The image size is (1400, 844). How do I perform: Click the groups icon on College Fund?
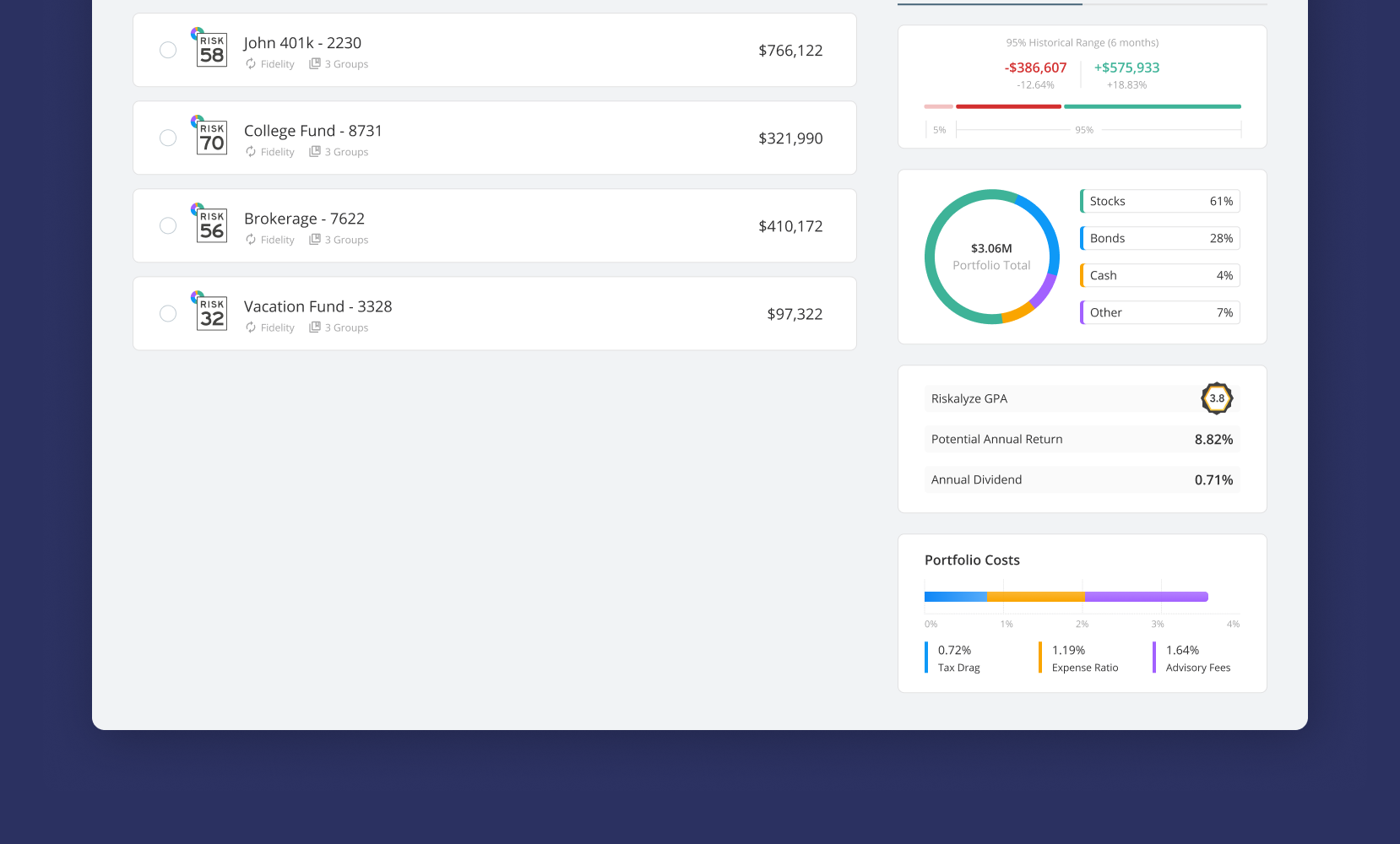pos(314,152)
